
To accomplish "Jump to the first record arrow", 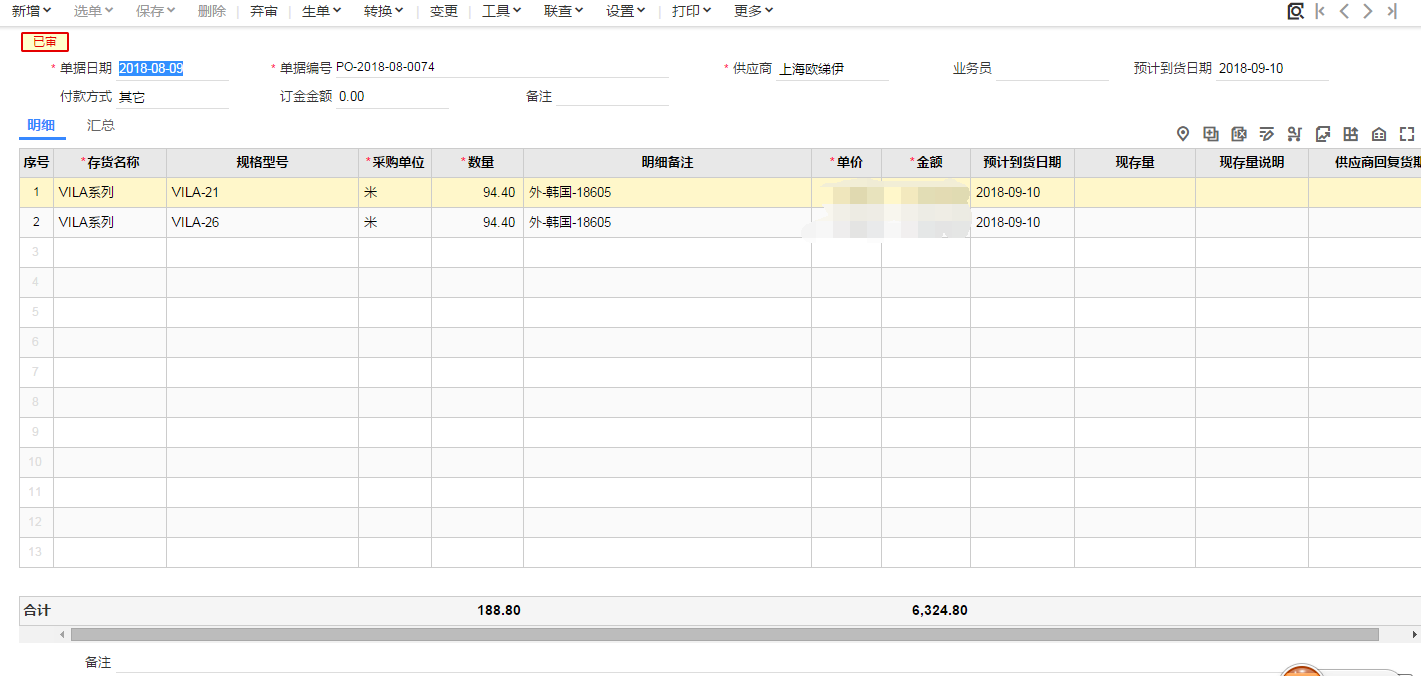I will 1321,11.
